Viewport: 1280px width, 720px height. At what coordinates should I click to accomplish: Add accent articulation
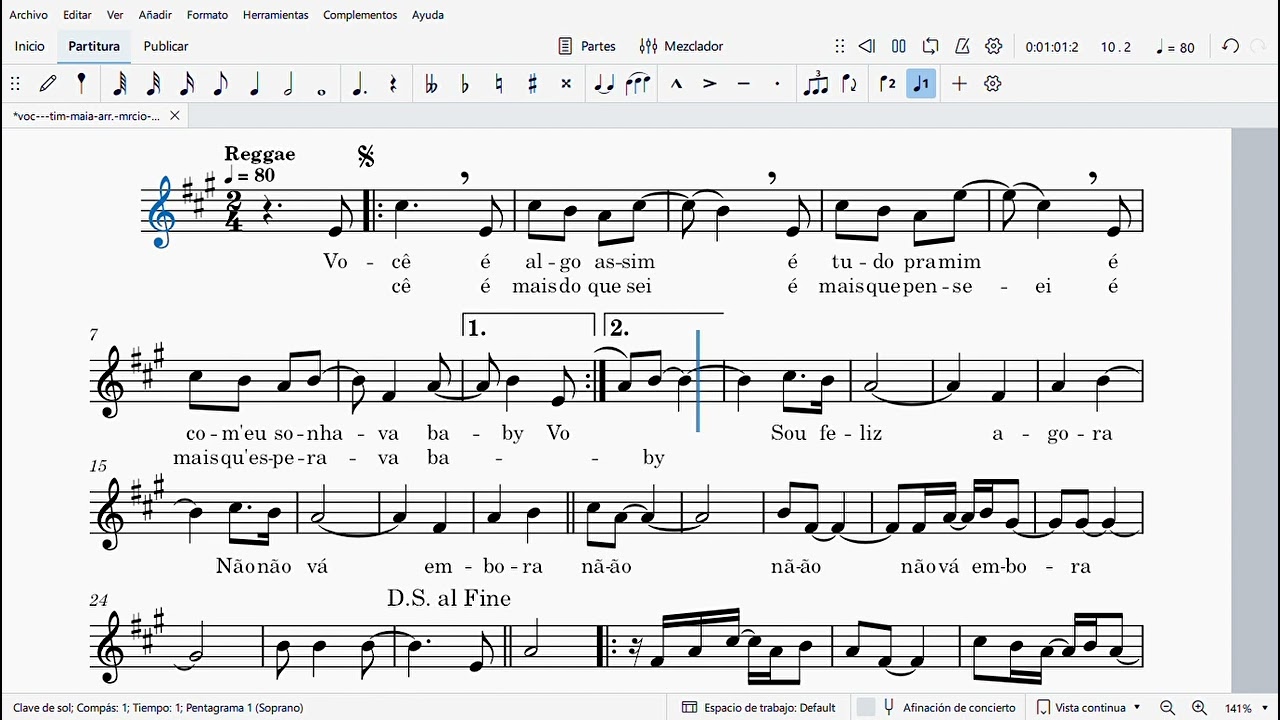[x=710, y=84]
